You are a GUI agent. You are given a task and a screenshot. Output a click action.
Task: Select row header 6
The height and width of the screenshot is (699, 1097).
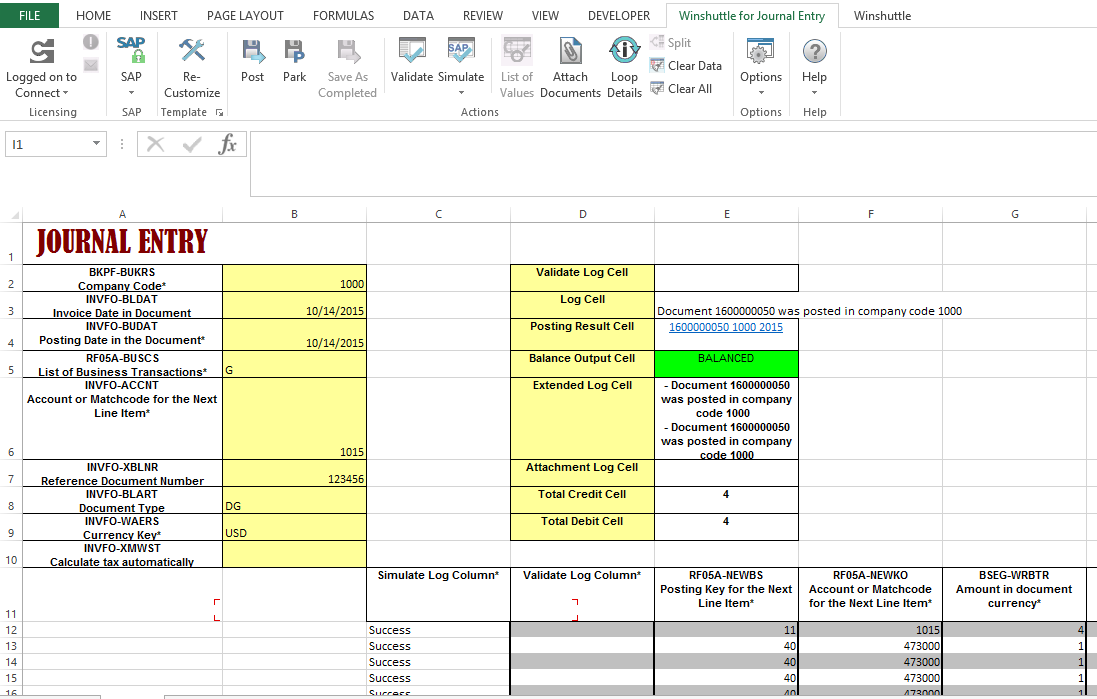10,418
